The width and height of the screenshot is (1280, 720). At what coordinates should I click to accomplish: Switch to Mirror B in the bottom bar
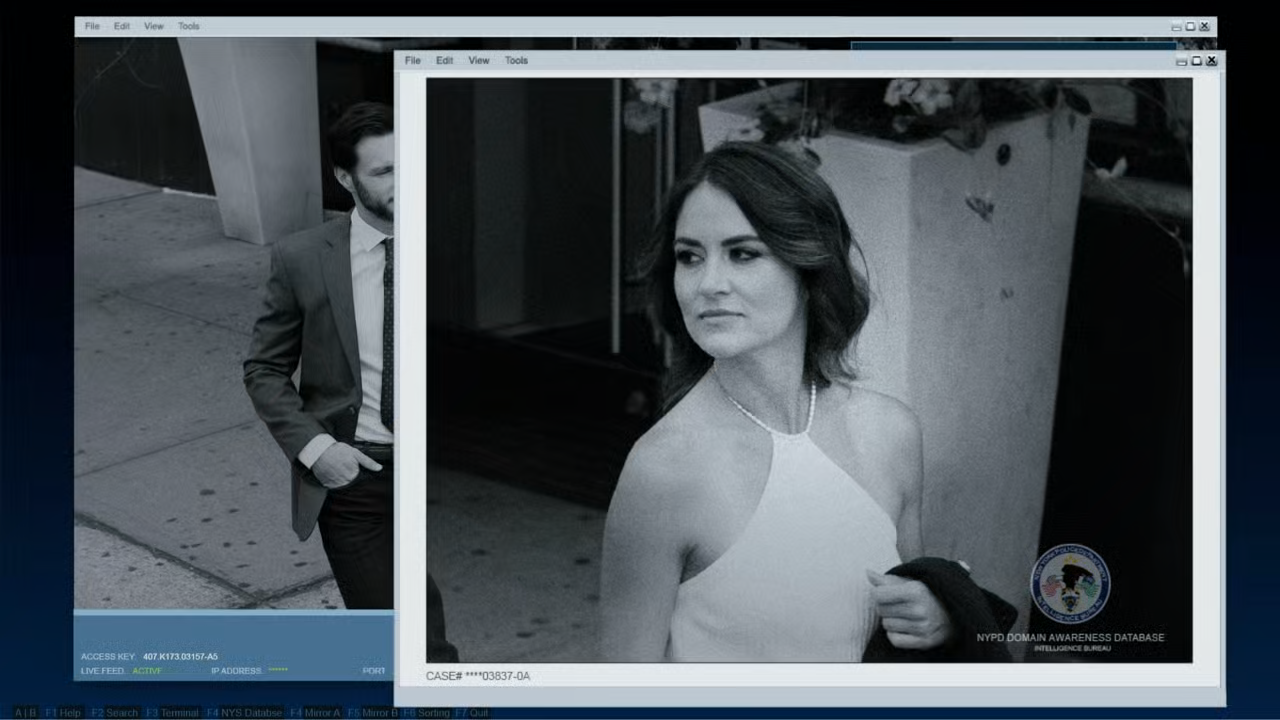372,713
